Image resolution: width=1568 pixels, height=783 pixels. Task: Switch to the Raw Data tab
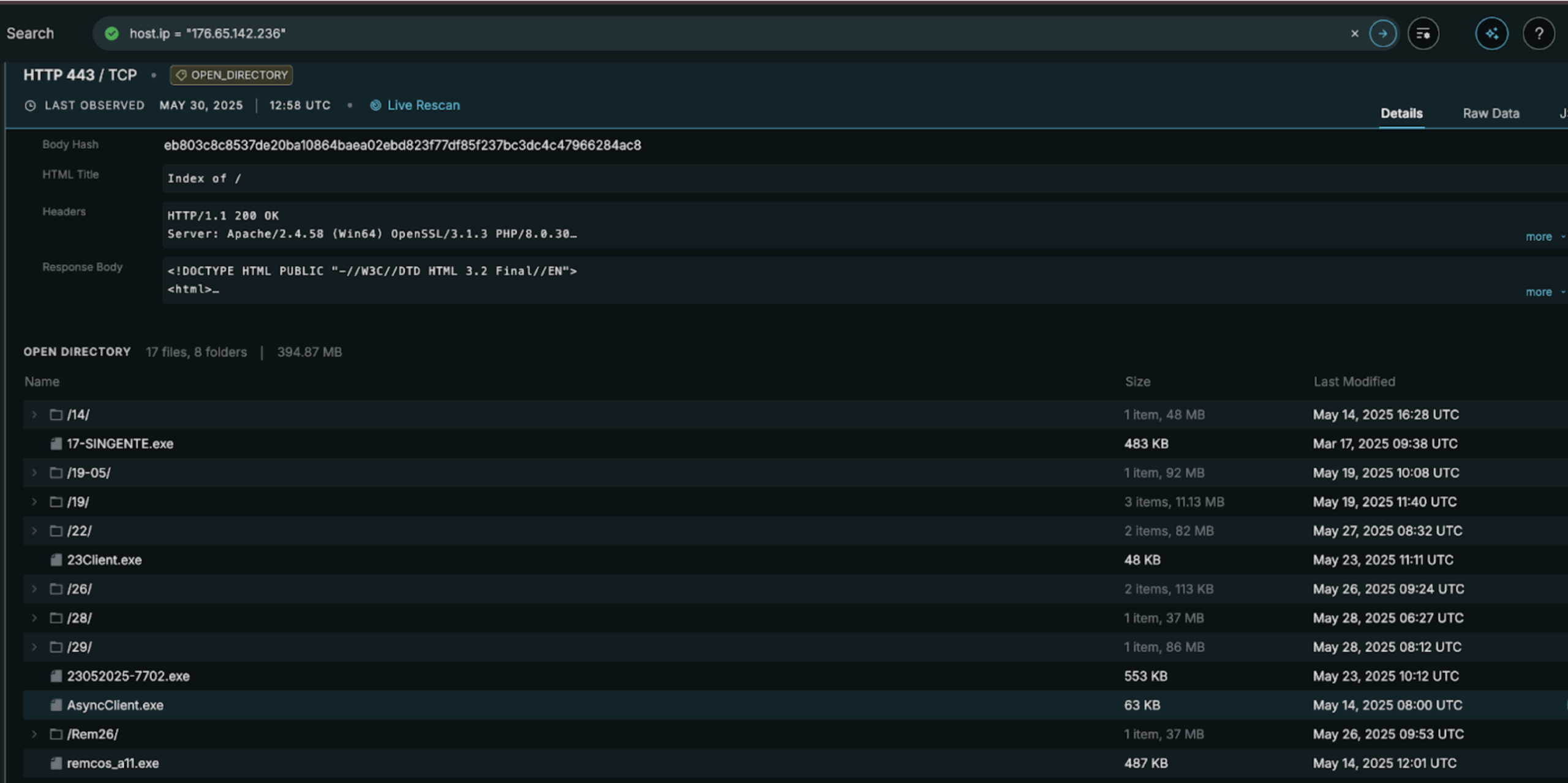pos(1491,113)
